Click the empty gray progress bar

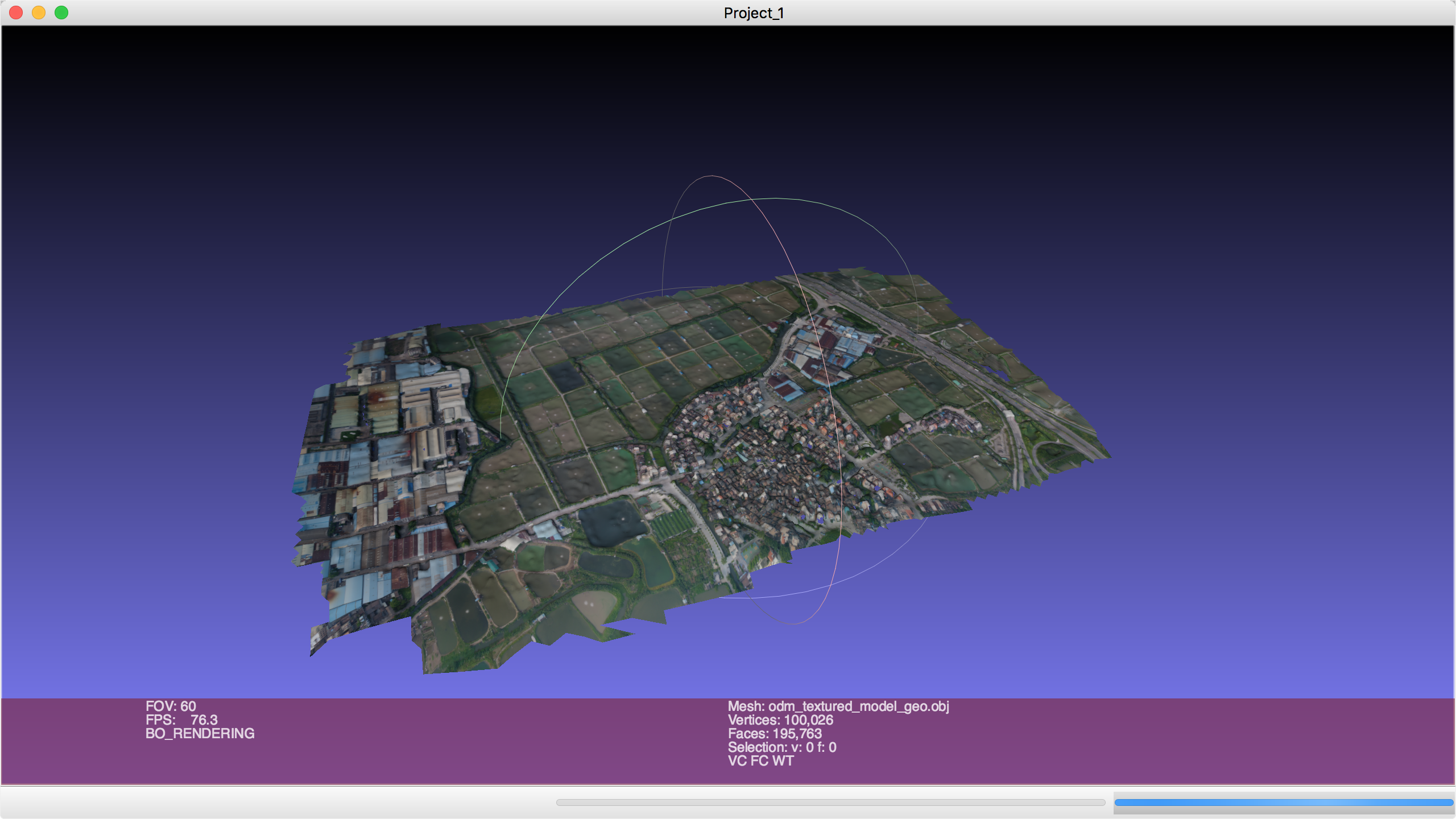pyautogui.click(x=830, y=803)
